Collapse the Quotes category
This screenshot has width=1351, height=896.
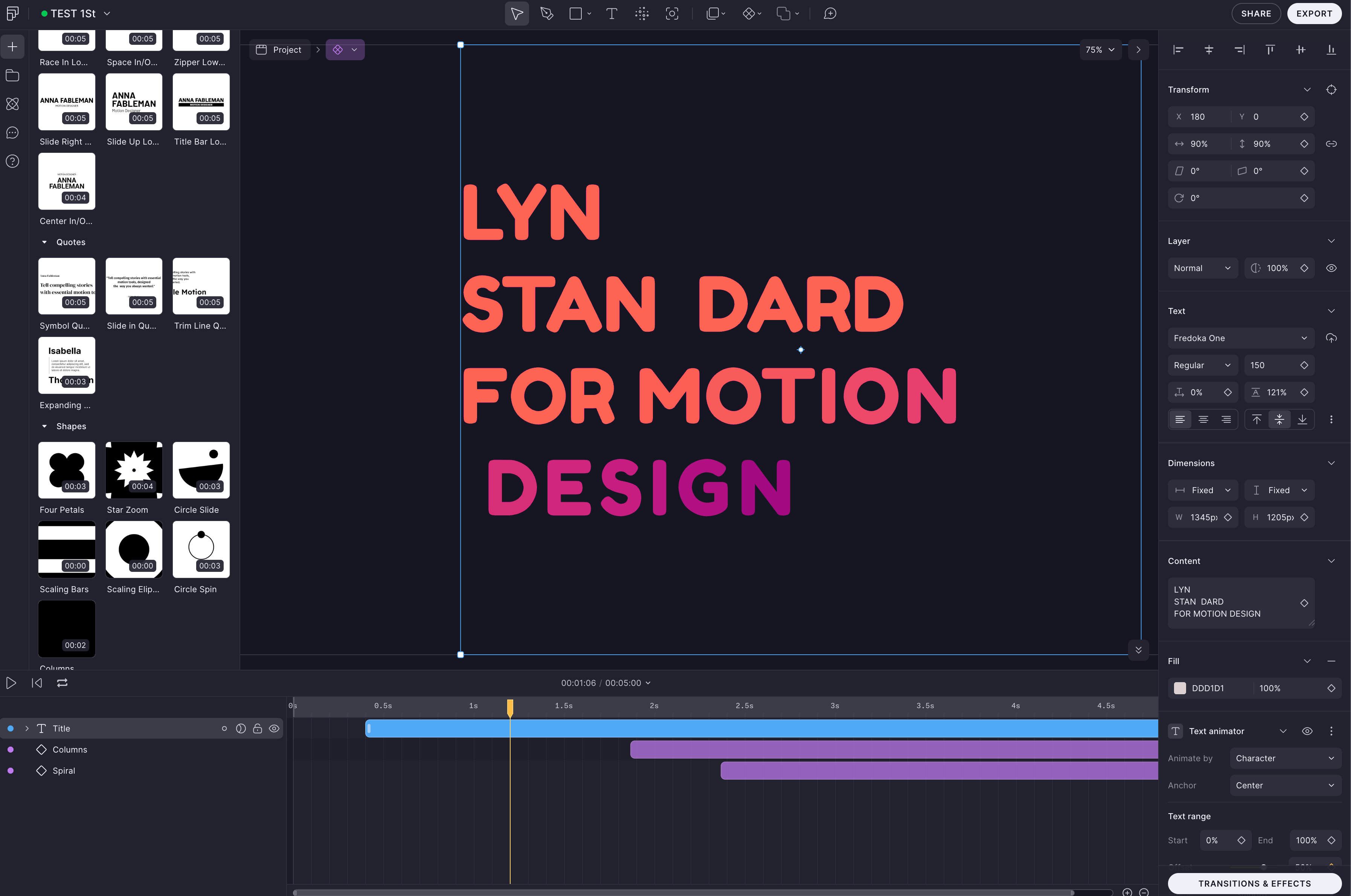tap(44, 242)
